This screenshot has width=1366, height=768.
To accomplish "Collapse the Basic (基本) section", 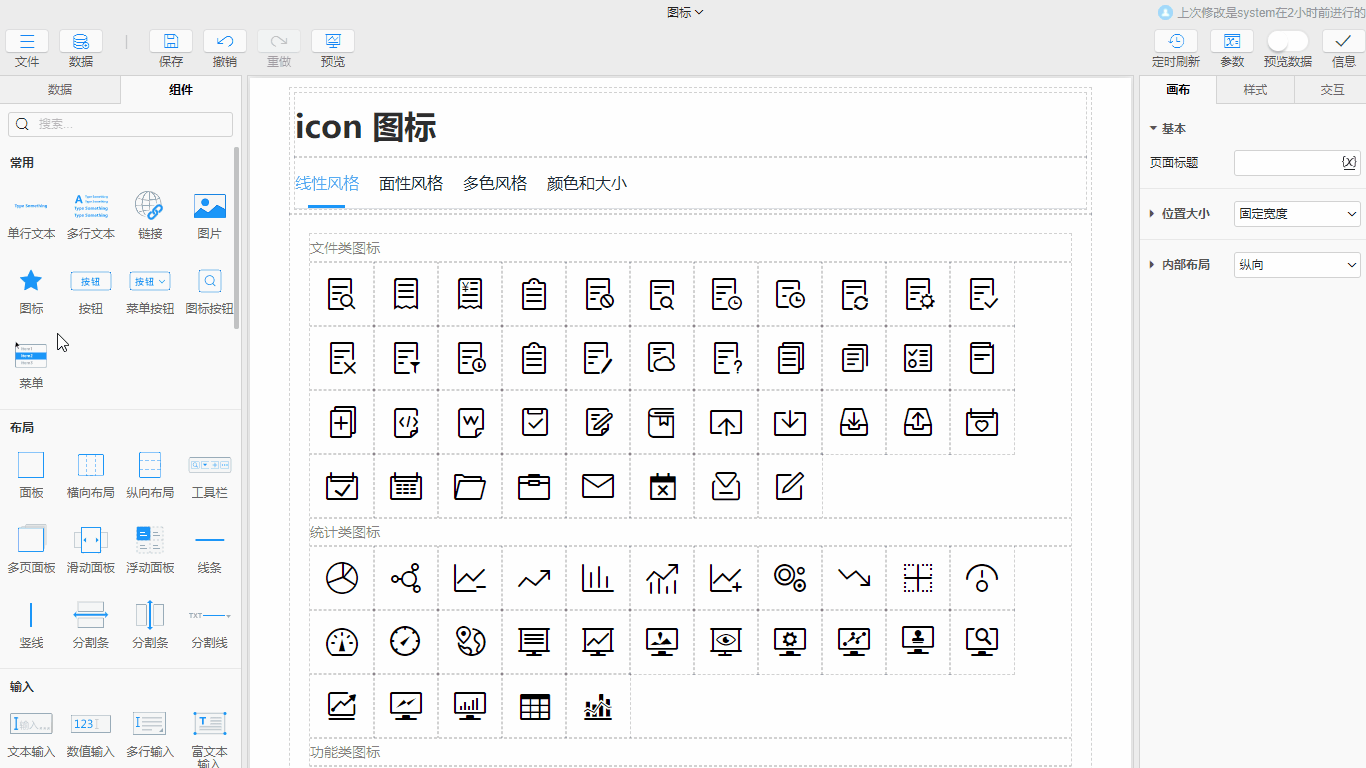I will [1153, 129].
